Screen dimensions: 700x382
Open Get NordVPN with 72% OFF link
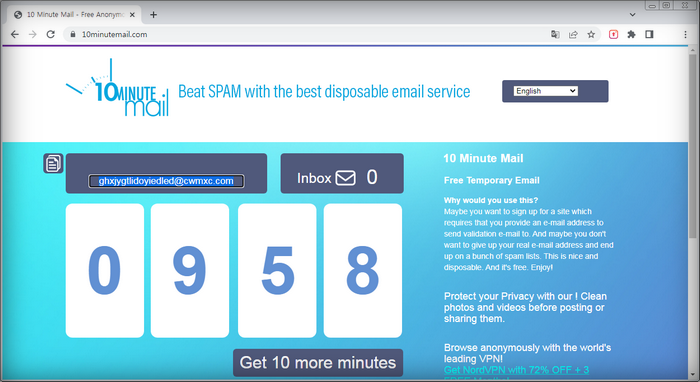click(517, 370)
